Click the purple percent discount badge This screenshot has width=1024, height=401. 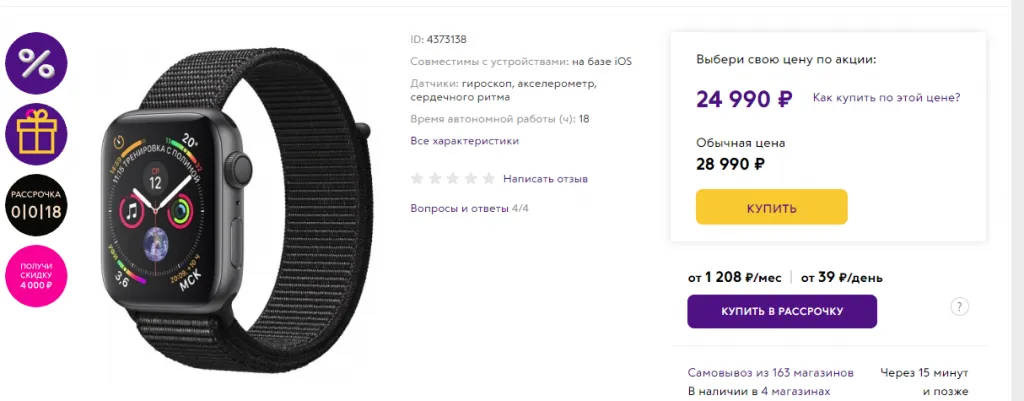pos(37,62)
